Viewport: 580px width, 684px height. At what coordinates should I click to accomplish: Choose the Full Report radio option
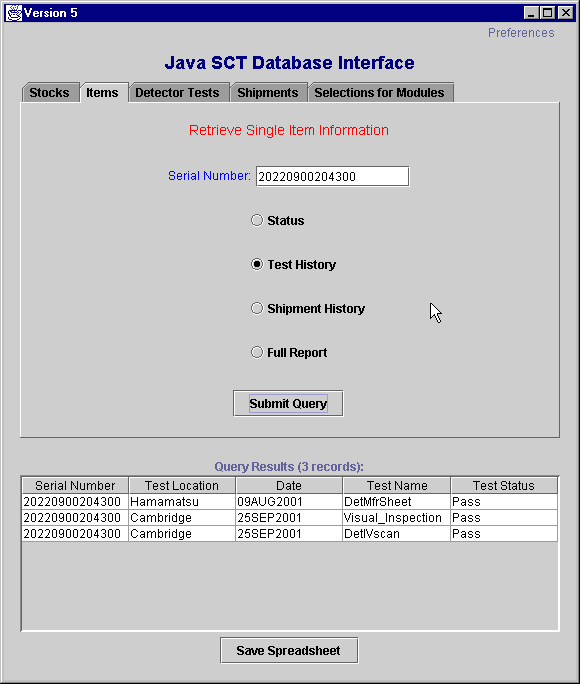(x=257, y=352)
